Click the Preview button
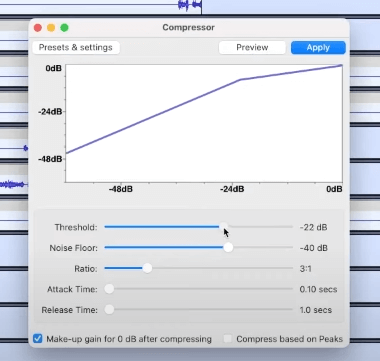This screenshot has height=361, width=380. coord(252,47)
